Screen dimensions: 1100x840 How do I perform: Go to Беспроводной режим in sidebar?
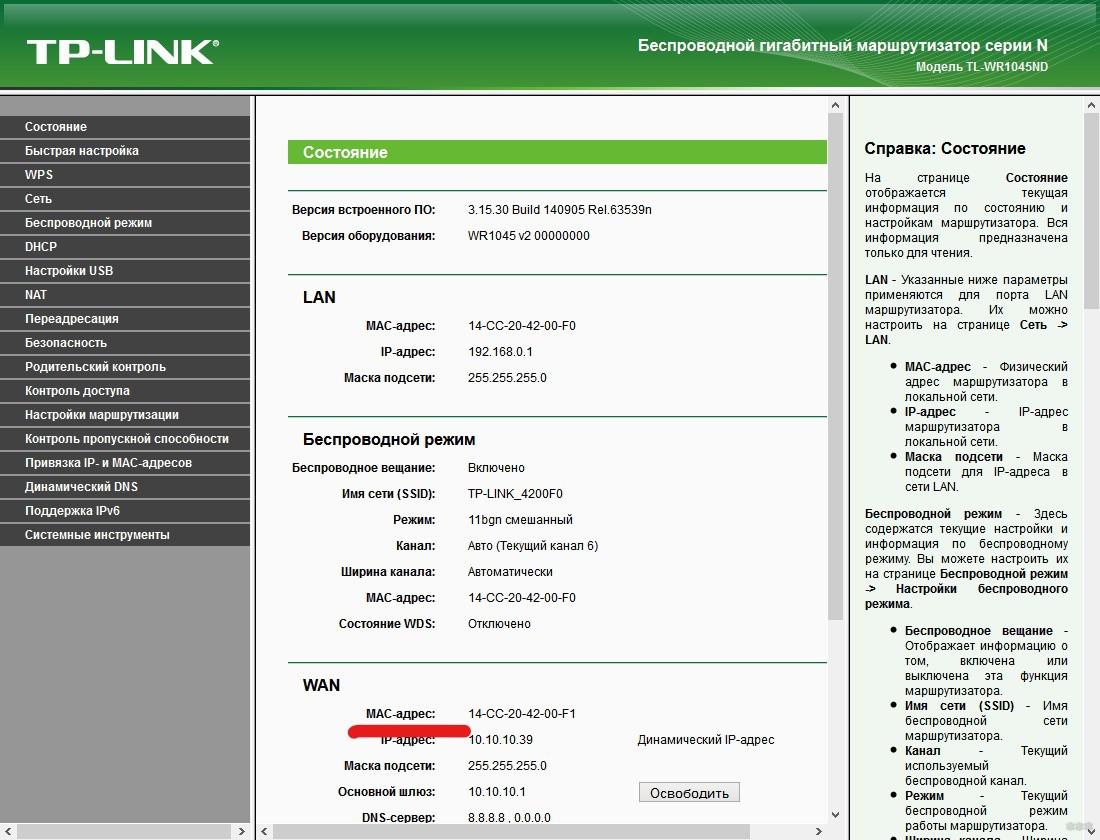[x=125, y=223]
